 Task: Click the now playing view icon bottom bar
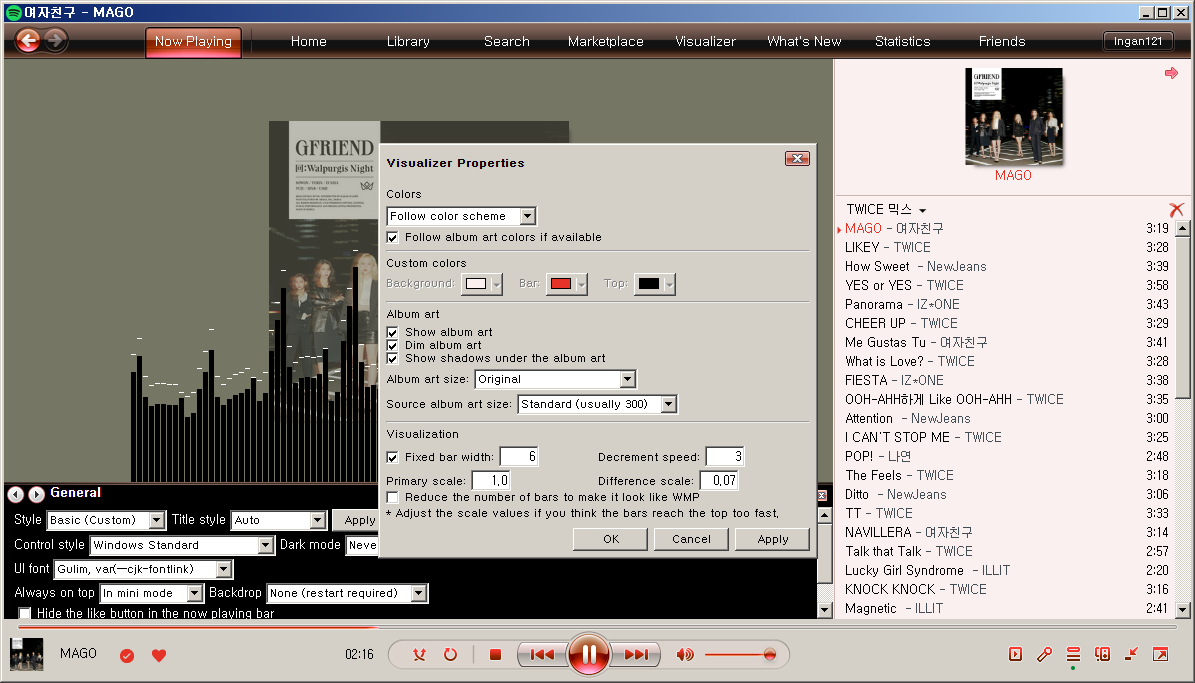tap(1015, 654)
